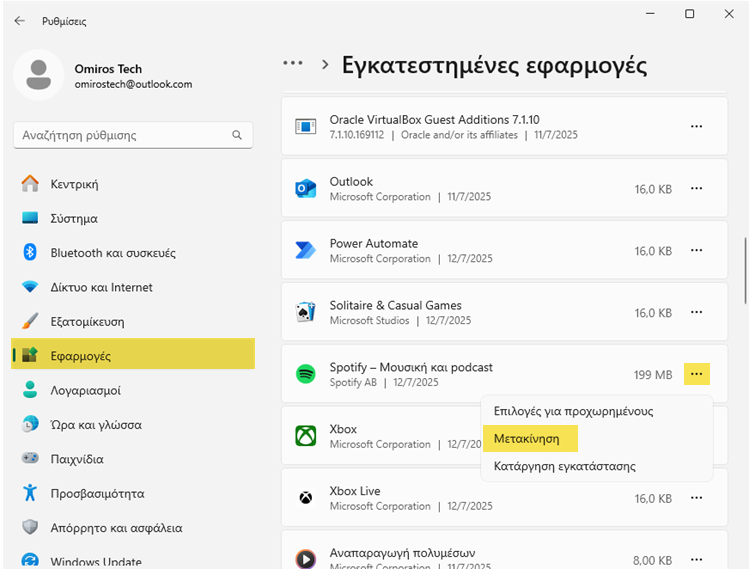Focus the Αναζήτηση ρύθμισης search field
This screenshot has height=569, width=749.
pyautogui.click(x=133, y=135)
